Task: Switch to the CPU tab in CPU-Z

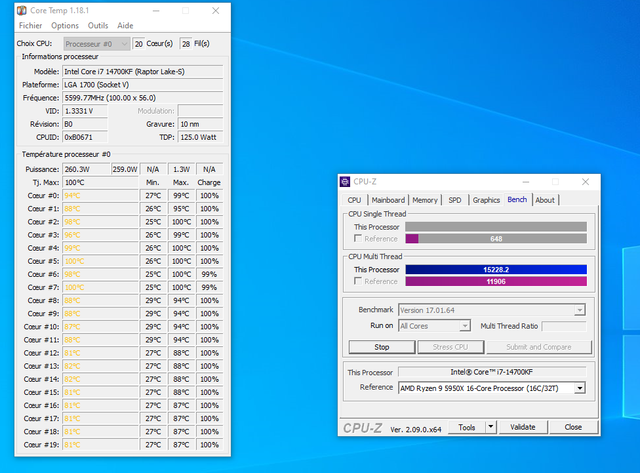Action: (x=354, y=200)
